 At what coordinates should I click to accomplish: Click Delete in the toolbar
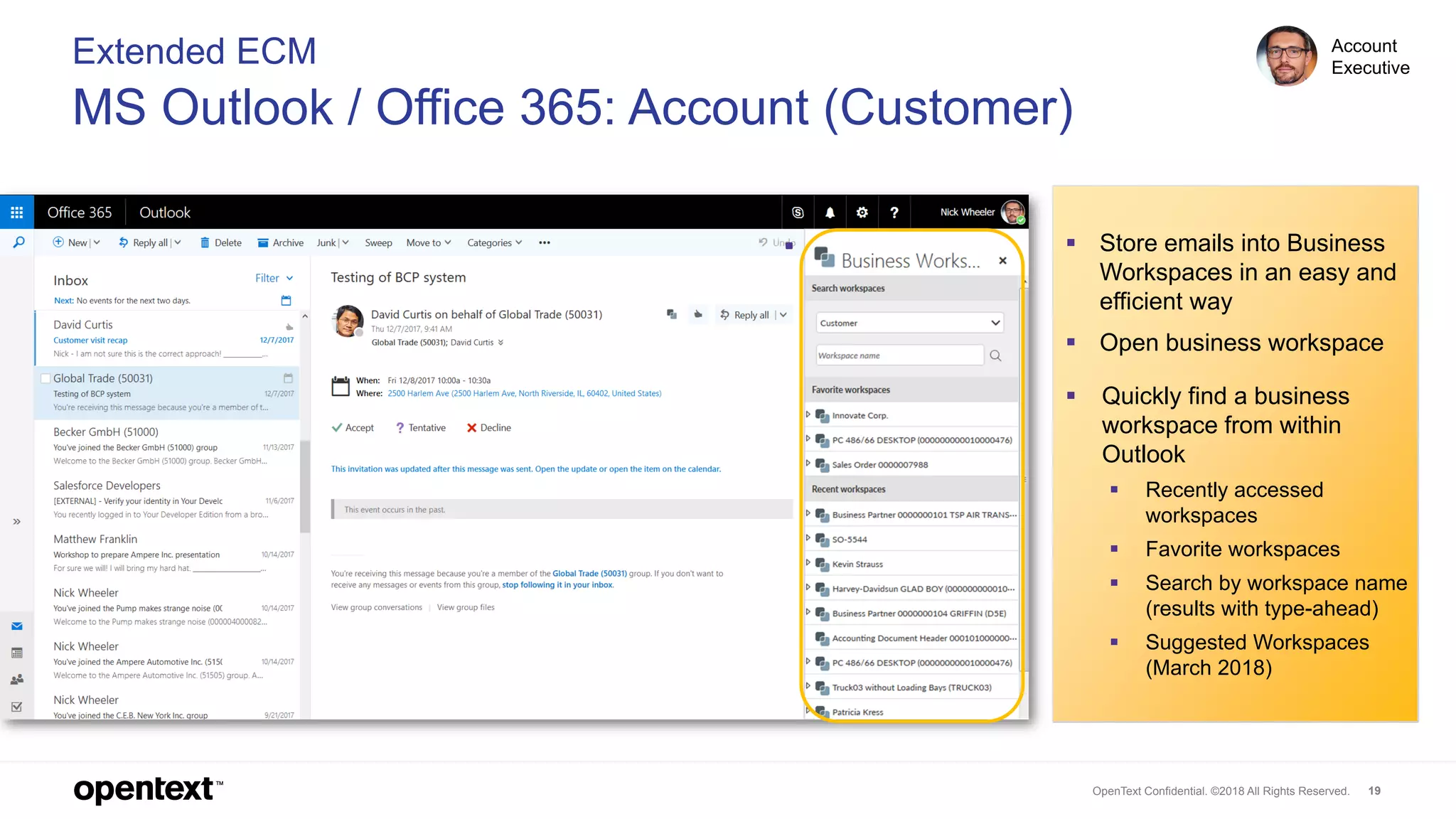coord(221,242)
